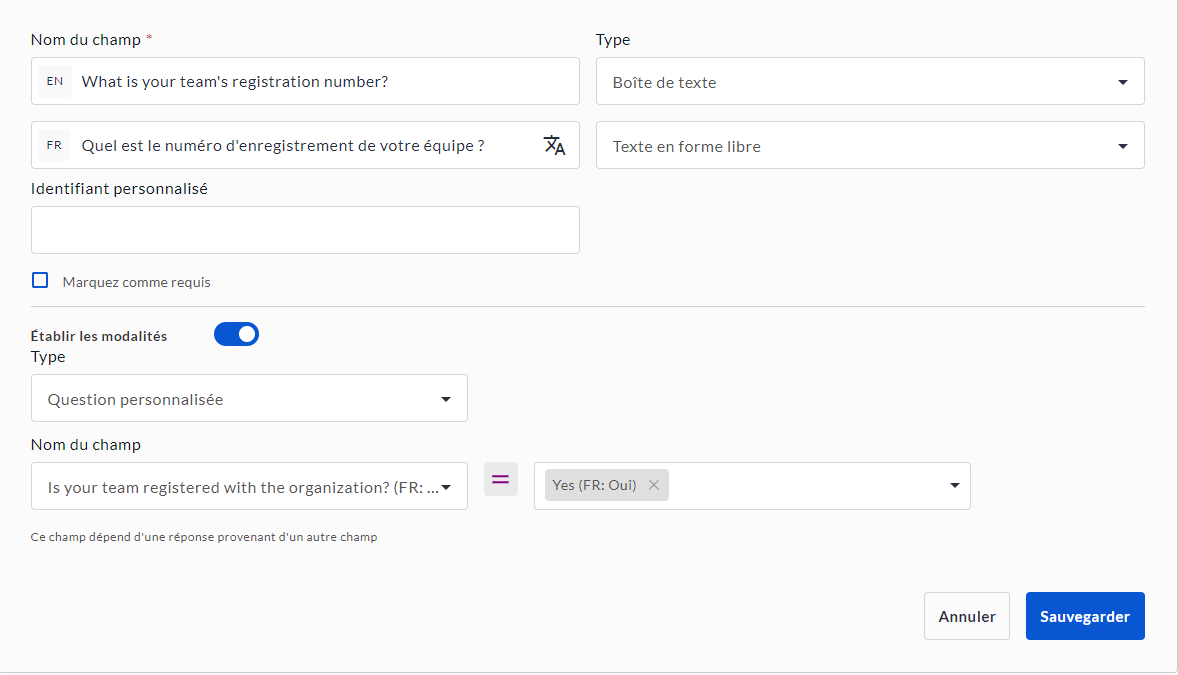Image resolution: width=1178 pixels, height=675 pixels.
Task: Click the FR language badge
Action: coord(55,145)
